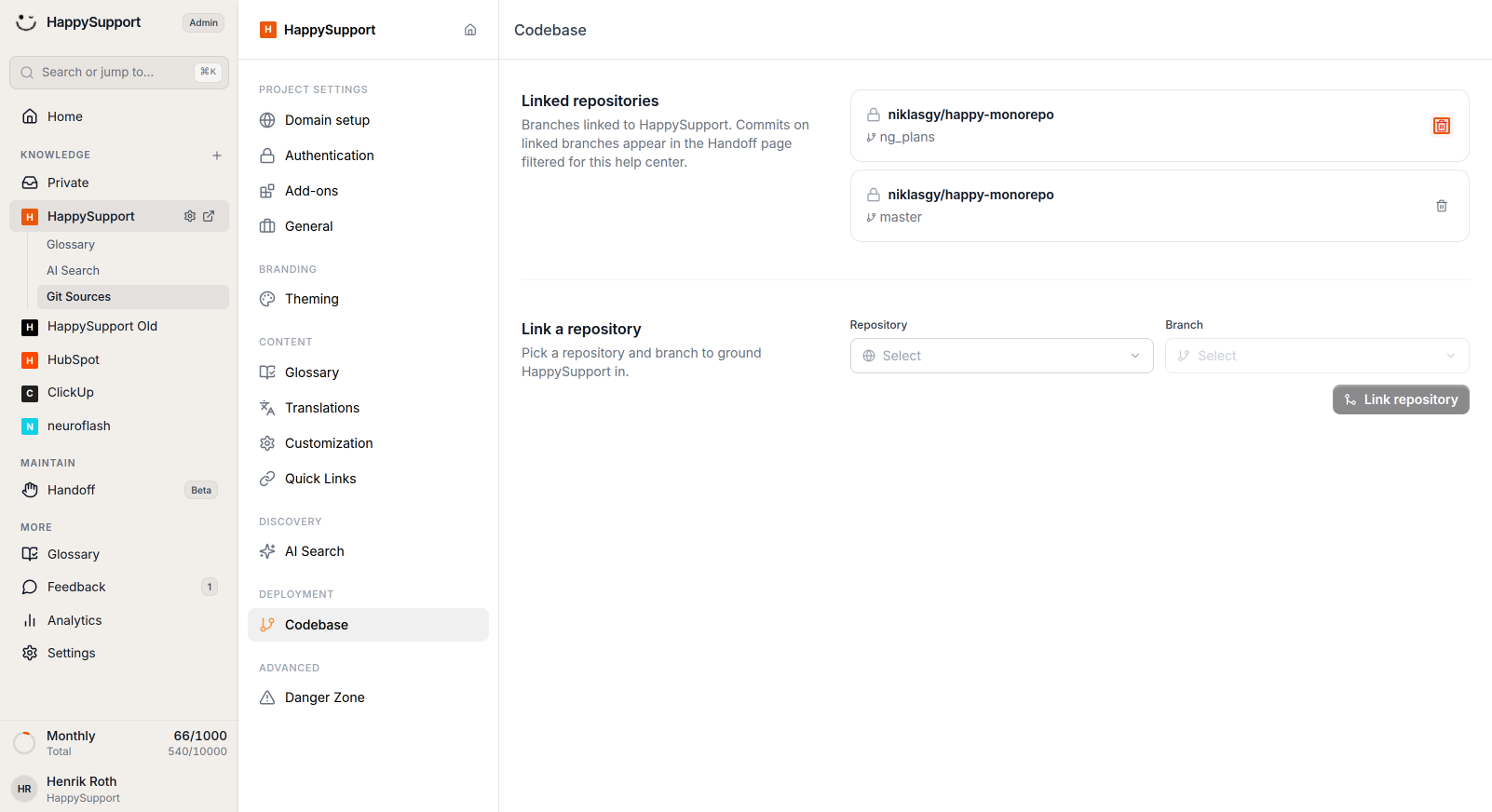Add new knowledge with the plus icon
This screenshot has width=1492, height=812.
pyautogui.click(x=217, y=156)
